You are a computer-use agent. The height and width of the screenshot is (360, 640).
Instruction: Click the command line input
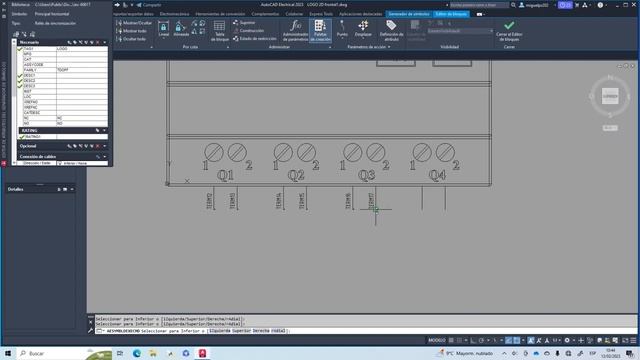(365, 331)
